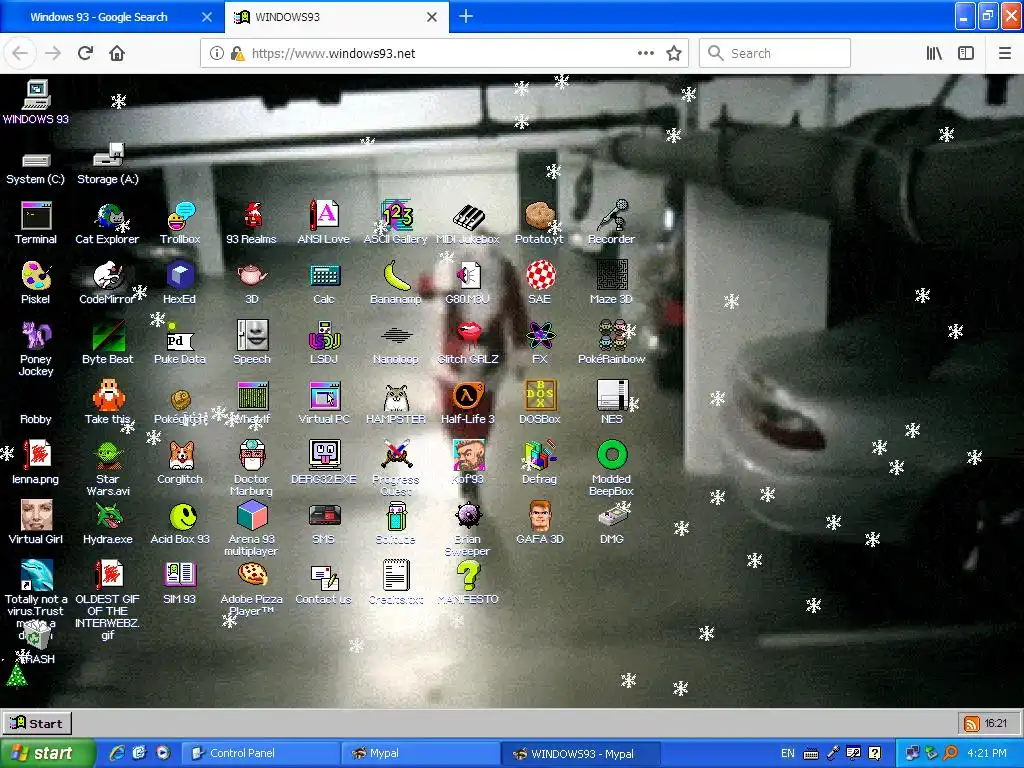Toggle the sidebar view icon

point(966,54)
